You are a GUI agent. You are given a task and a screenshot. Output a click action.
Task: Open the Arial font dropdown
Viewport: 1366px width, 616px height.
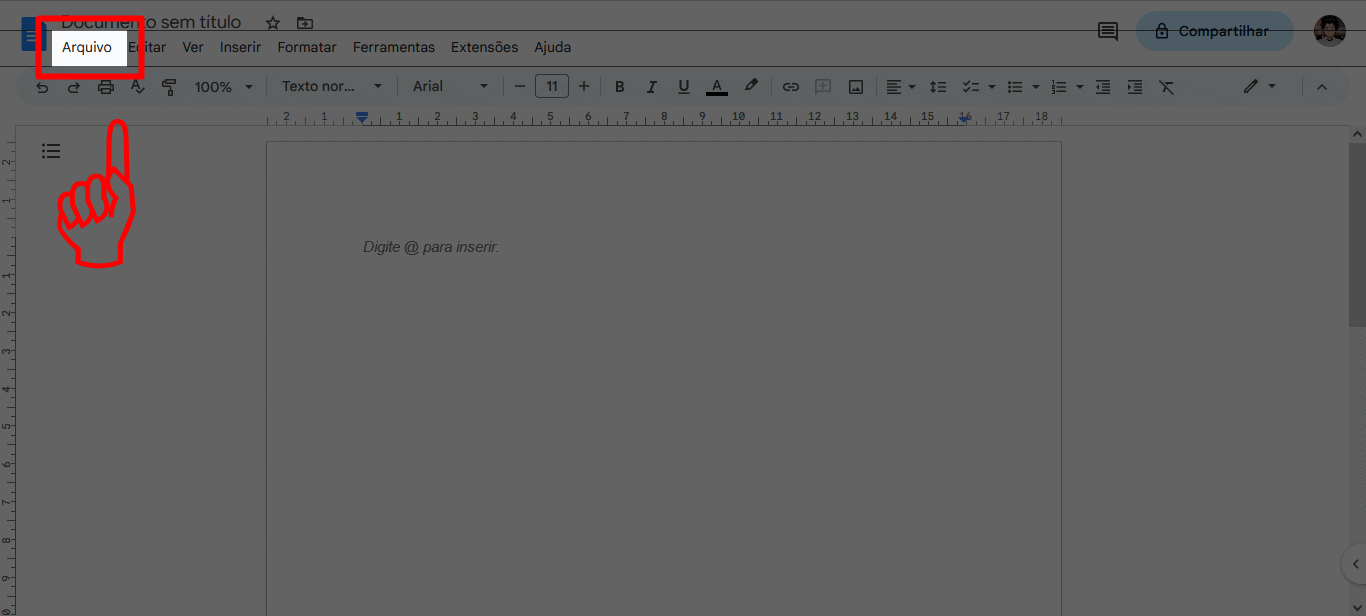click(450, 87)
